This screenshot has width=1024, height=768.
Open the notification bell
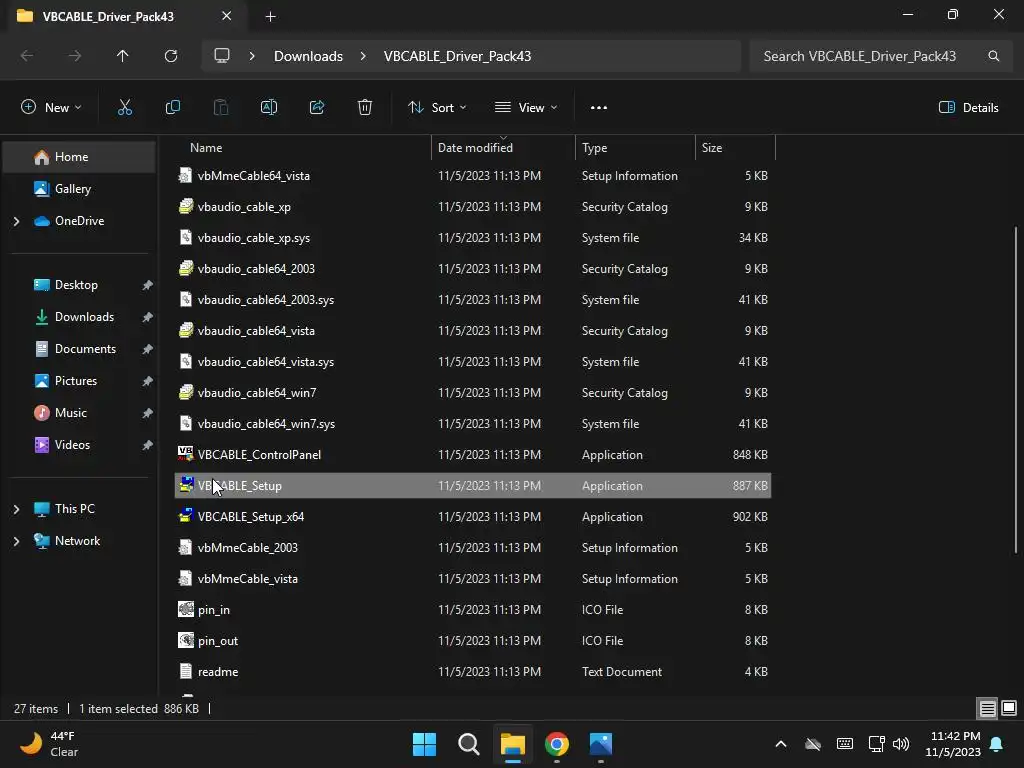pyautogui.click(x=996, y=744)
